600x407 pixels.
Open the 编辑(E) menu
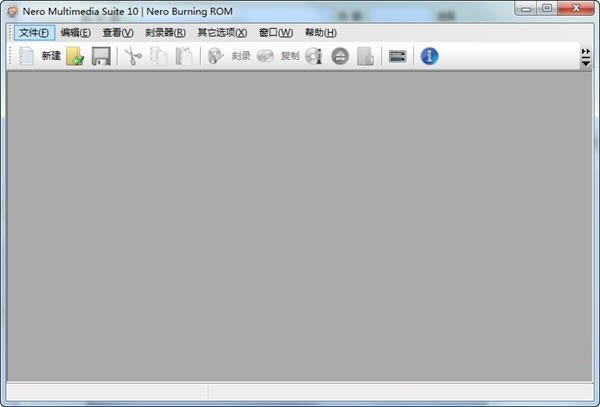click(x=75, y=32)
